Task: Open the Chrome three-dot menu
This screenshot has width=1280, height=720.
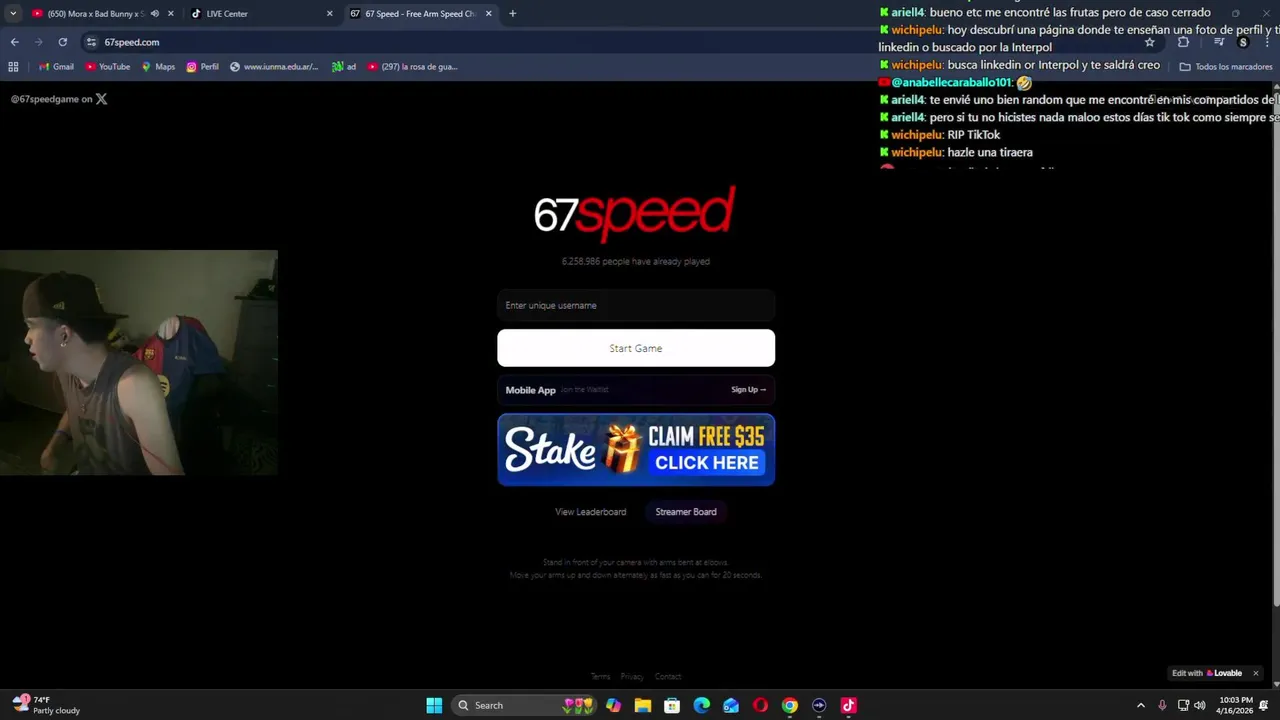Action: coord(1268,42)
